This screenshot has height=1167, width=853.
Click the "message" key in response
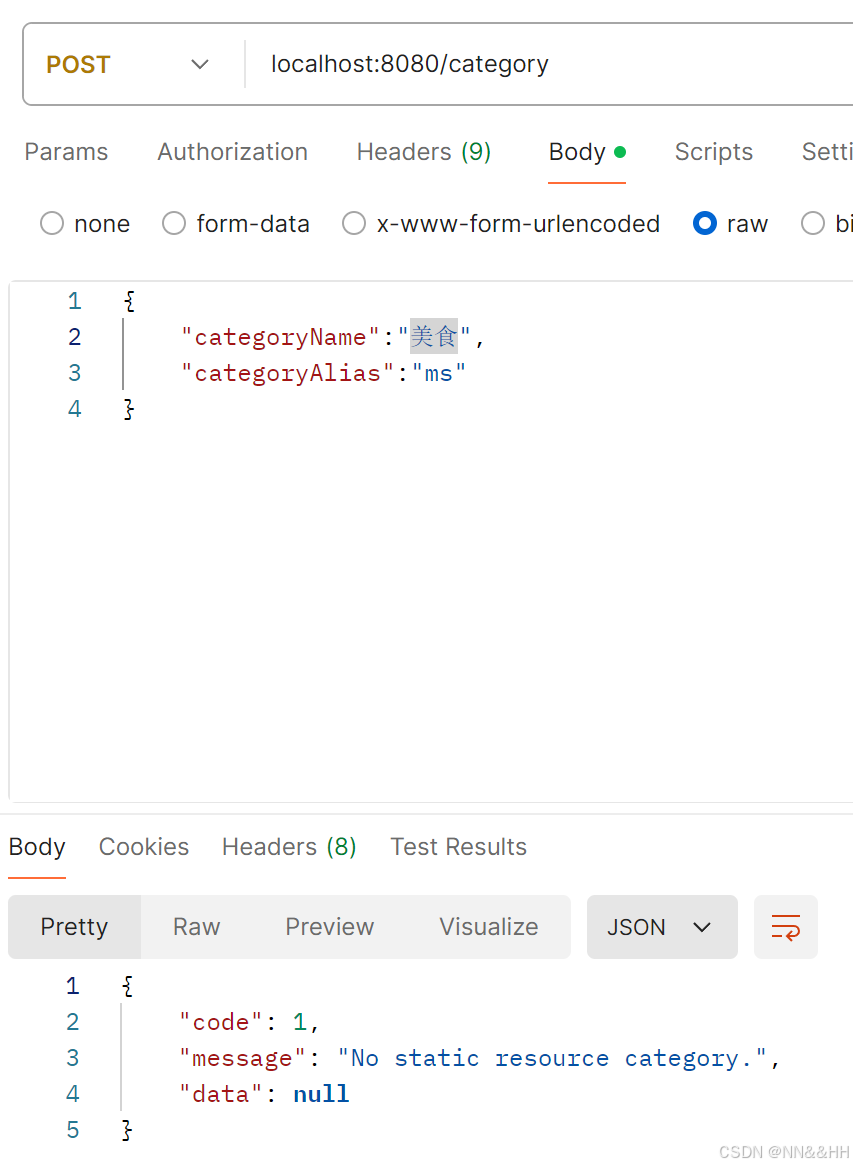coord(242,1058)
